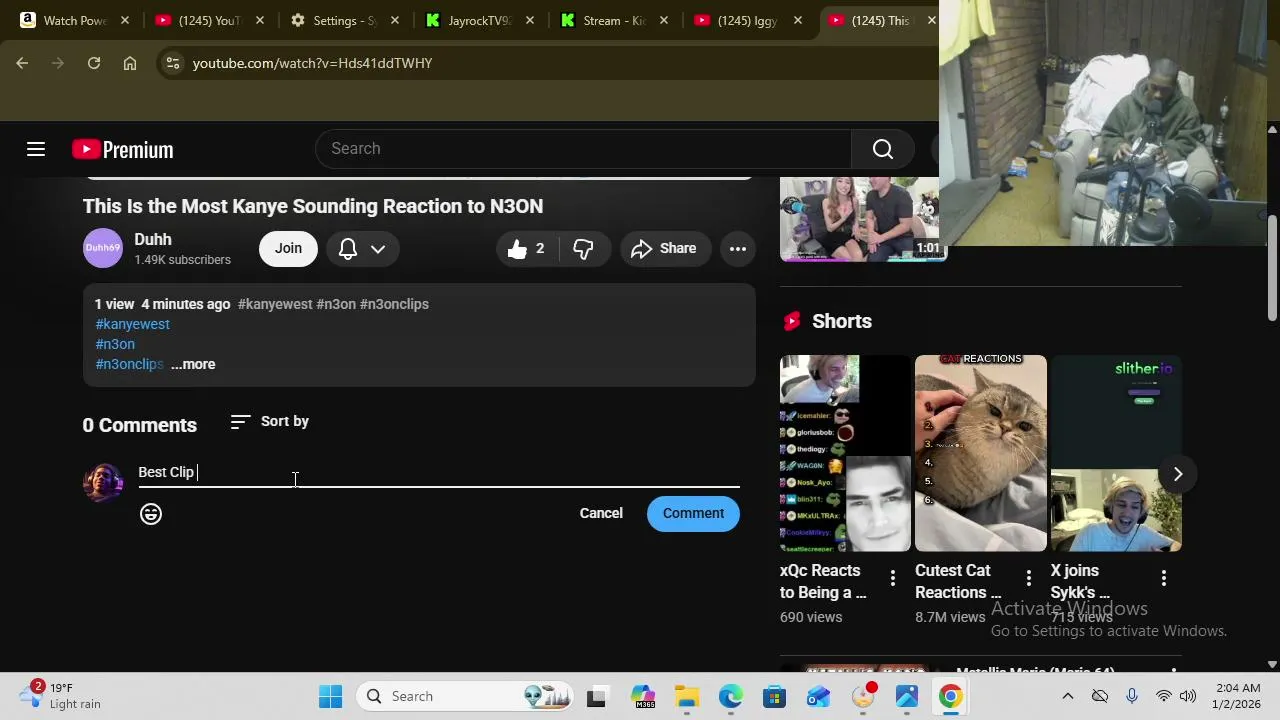Cancel the comment draft

click(601, 513)
